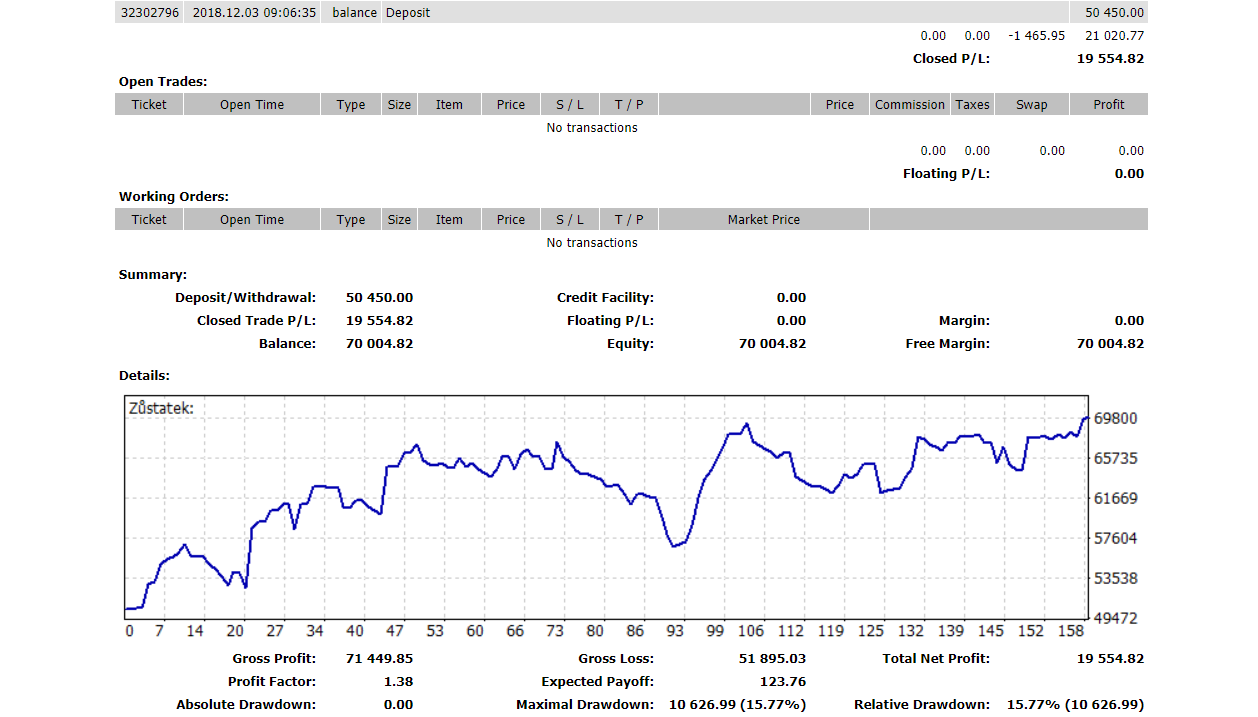The width and height of the screenshot is (1258, 717).
Task: Select the Free Margin value 70 004.82
Action: click(x=1110, y=343)
